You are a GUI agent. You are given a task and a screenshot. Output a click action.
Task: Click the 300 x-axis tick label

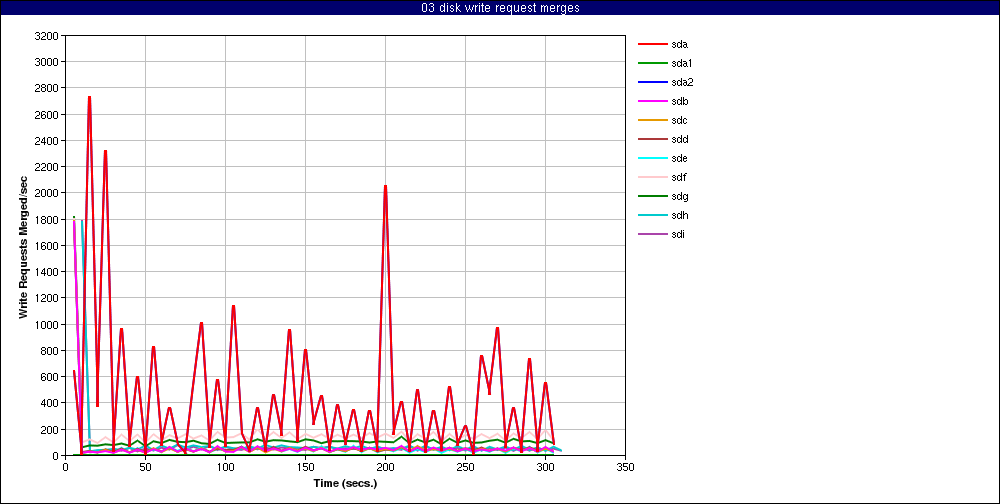(545, 467)
